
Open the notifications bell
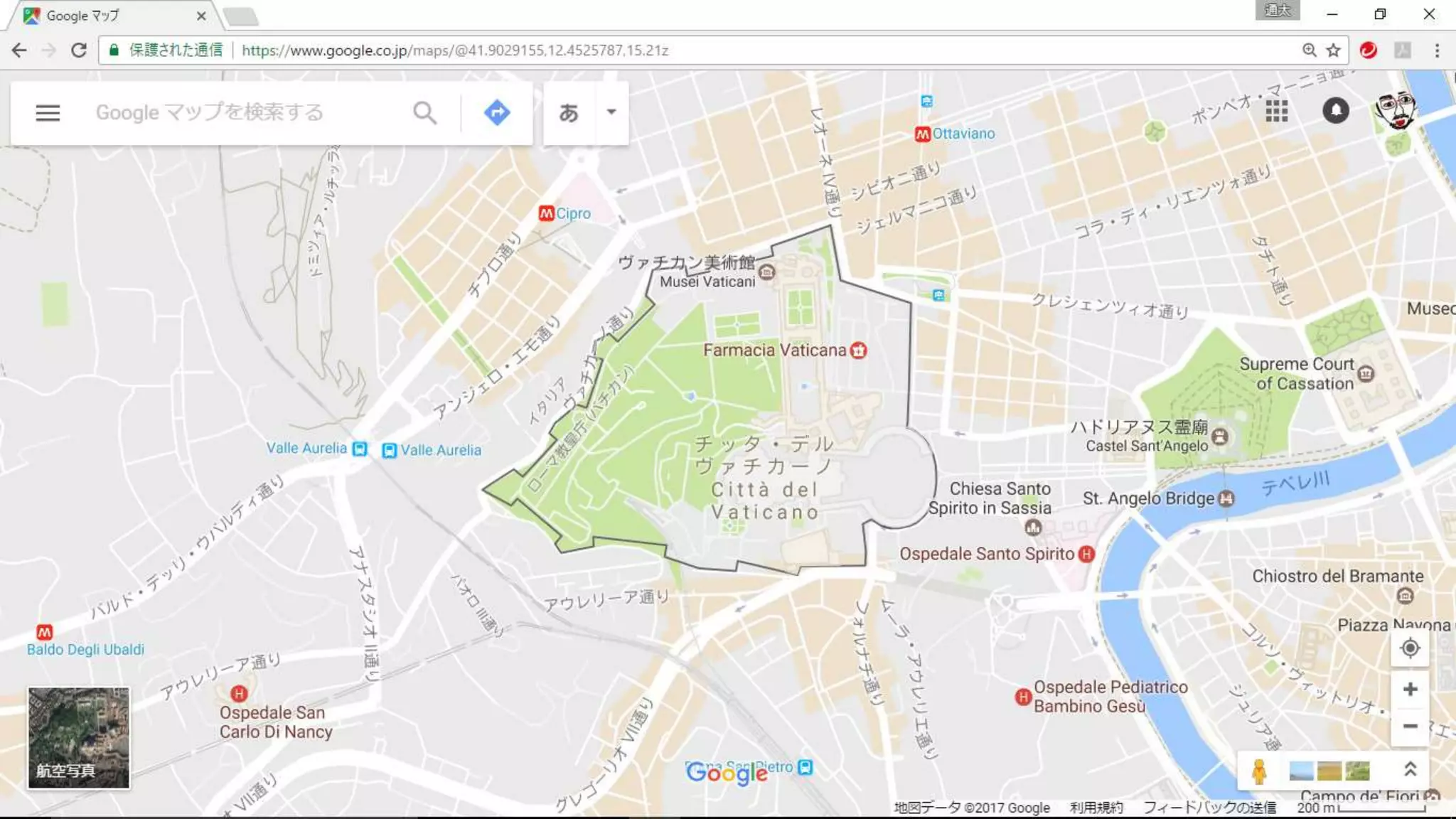1335,111
